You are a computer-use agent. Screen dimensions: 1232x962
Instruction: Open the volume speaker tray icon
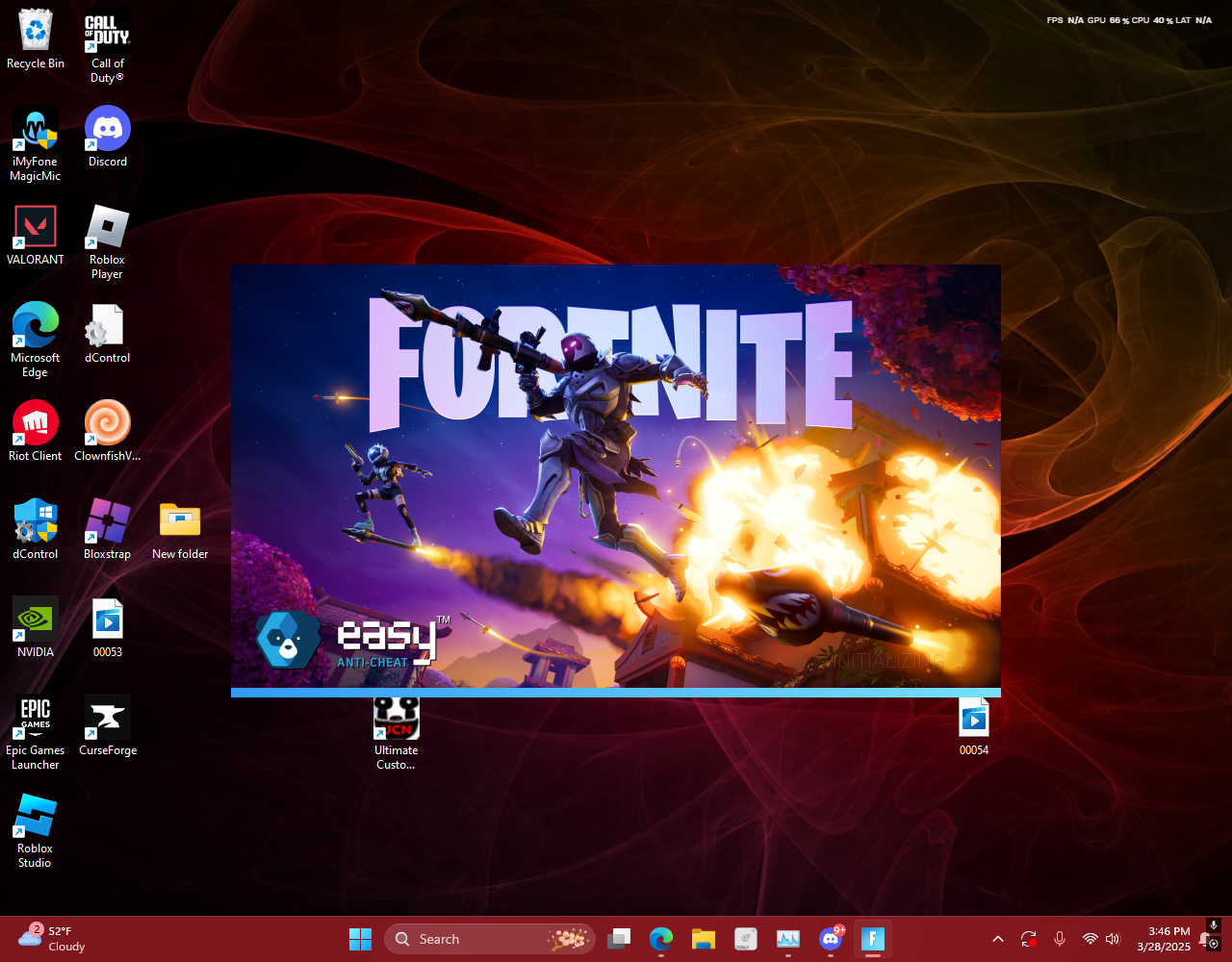[x=1113, y=939]
